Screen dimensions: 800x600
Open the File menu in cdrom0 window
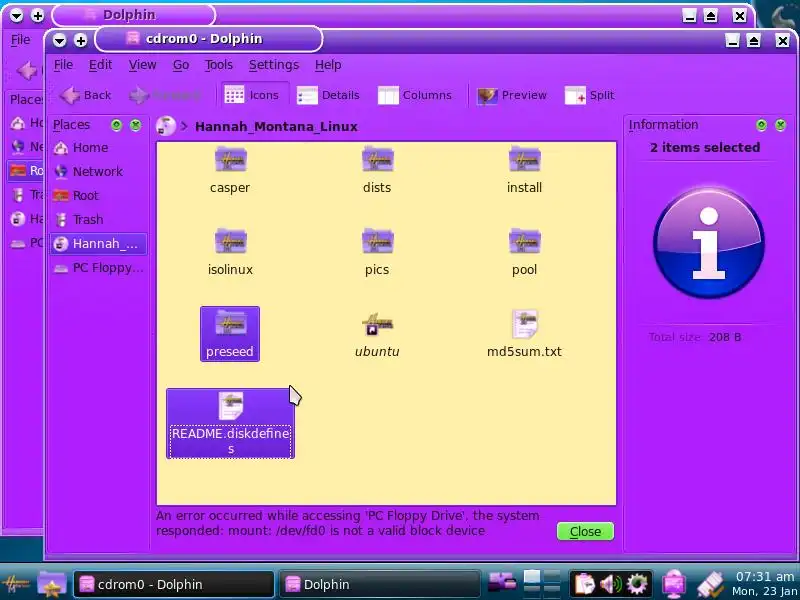63,65
